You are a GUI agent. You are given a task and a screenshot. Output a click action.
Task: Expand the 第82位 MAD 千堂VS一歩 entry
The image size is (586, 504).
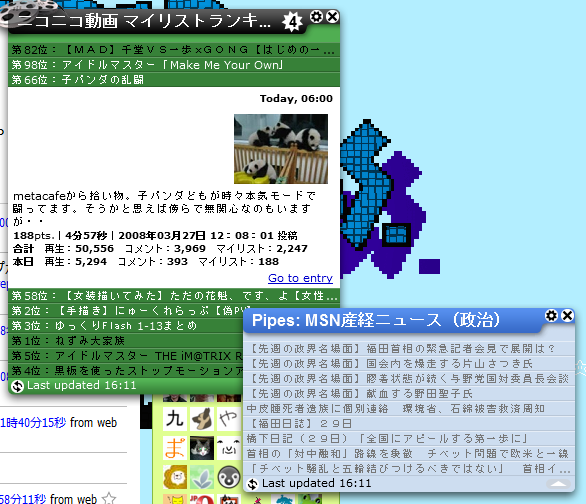point(174,50)
